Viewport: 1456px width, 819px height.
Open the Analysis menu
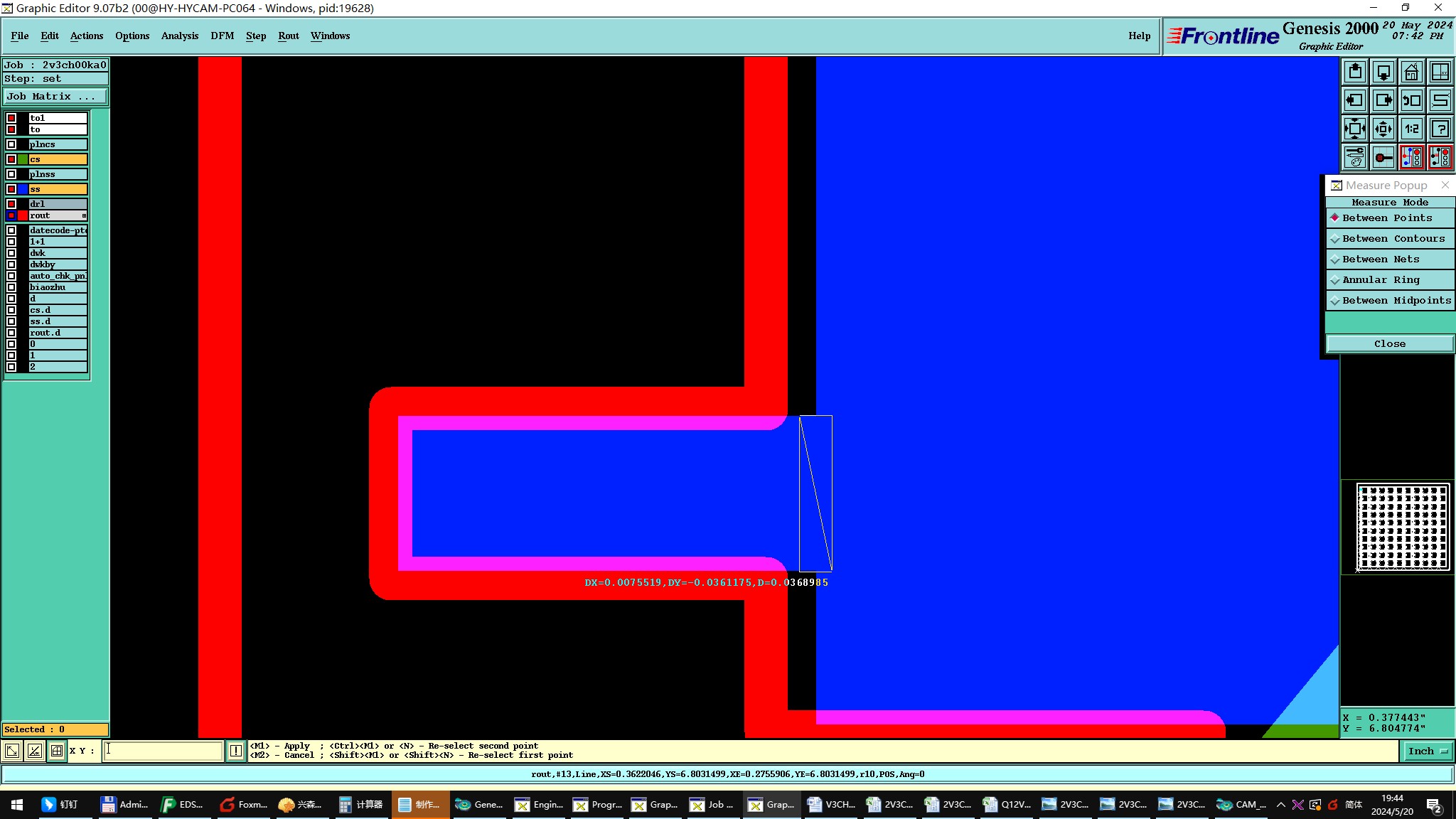pos(179,36)
